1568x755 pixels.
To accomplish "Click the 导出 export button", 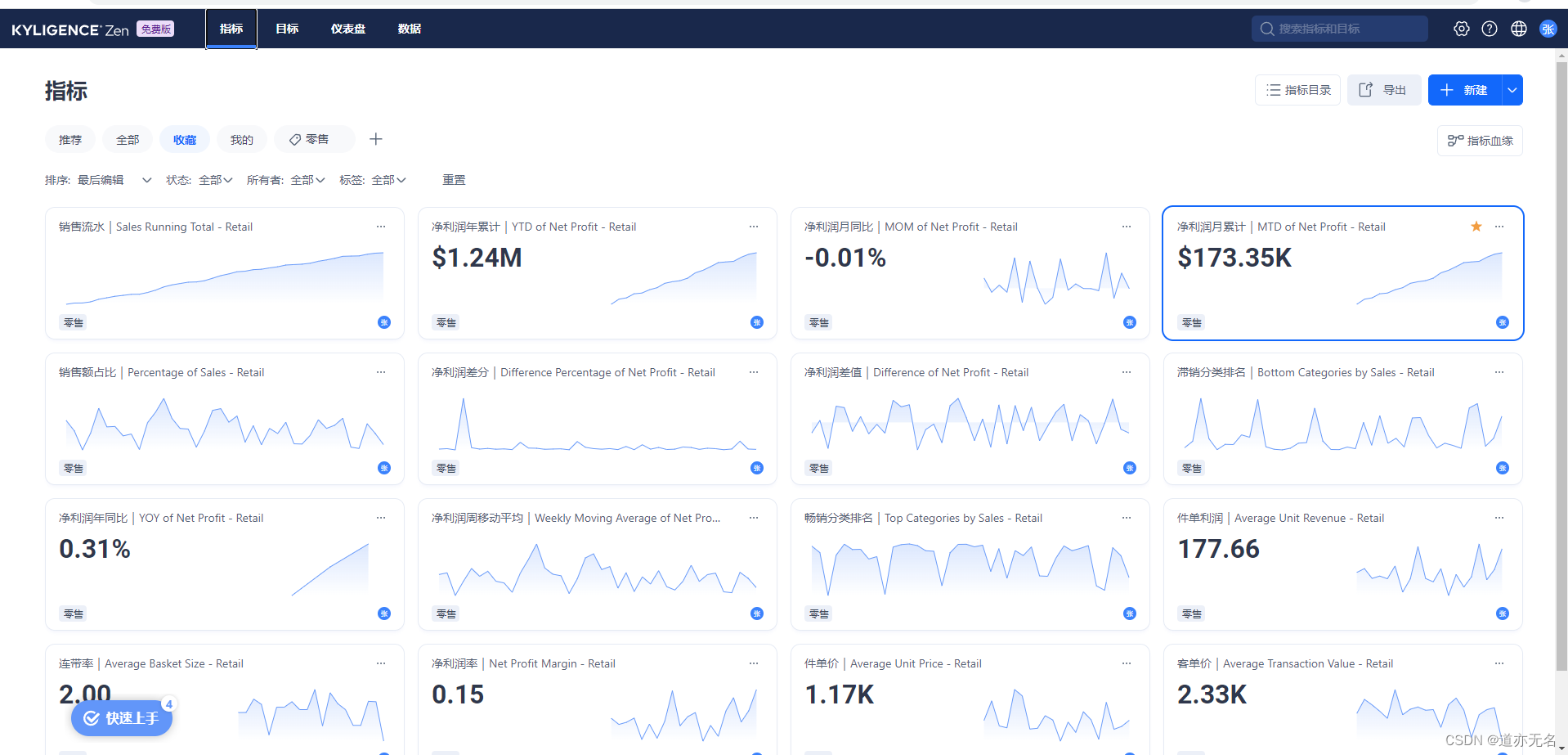I will point(1383,90).
